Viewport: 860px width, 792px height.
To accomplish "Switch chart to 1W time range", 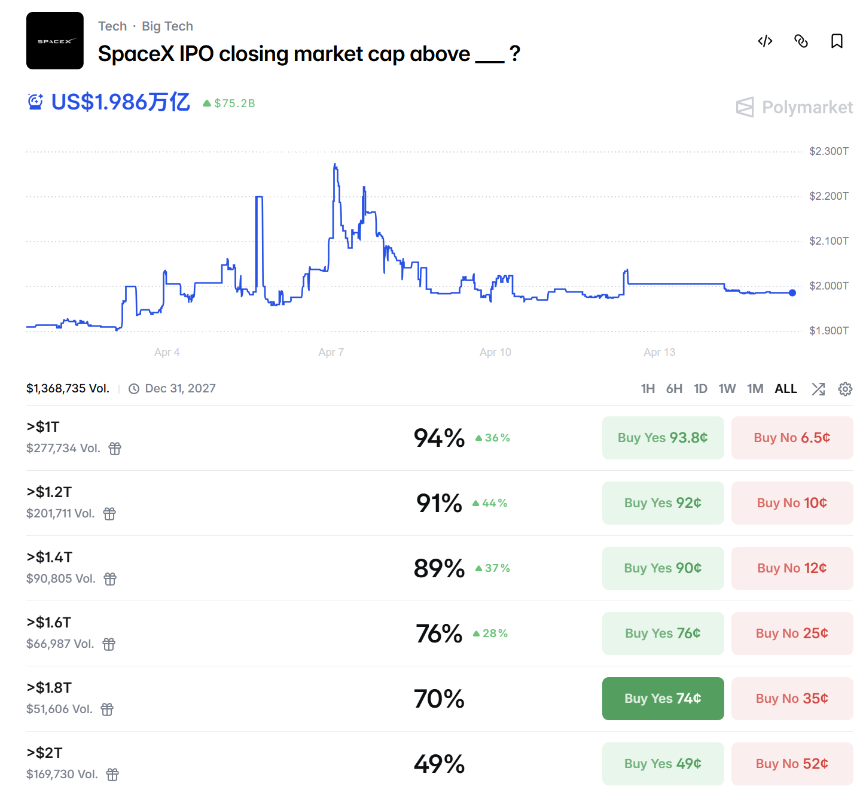I will (727, 388).
